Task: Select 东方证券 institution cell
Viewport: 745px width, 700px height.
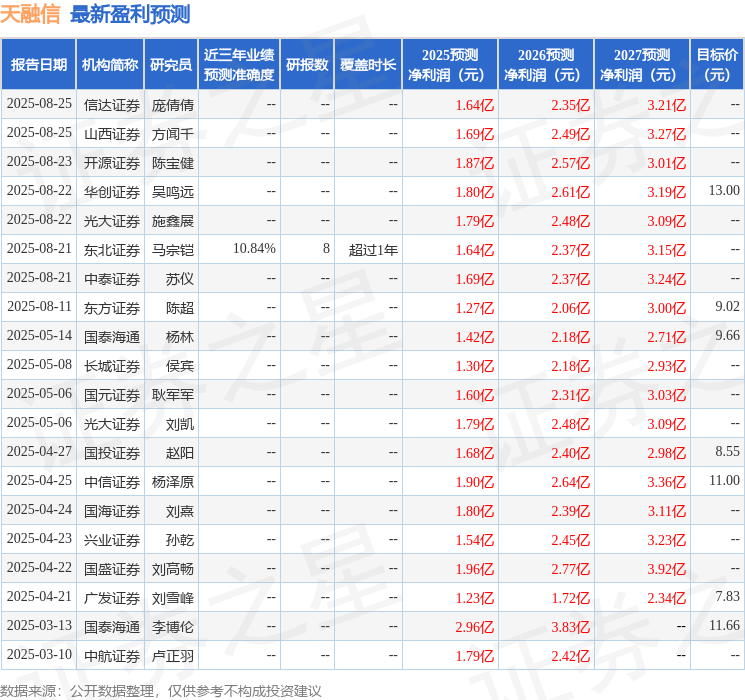Action: pyautogui.click(x=112, y=308)
